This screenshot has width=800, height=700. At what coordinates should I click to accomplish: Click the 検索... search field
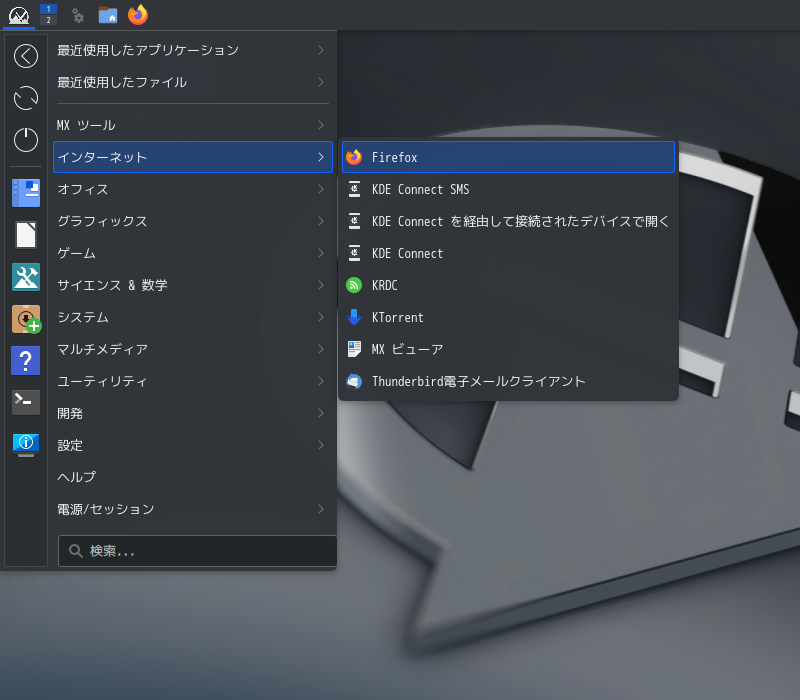(x=197, y=551)
